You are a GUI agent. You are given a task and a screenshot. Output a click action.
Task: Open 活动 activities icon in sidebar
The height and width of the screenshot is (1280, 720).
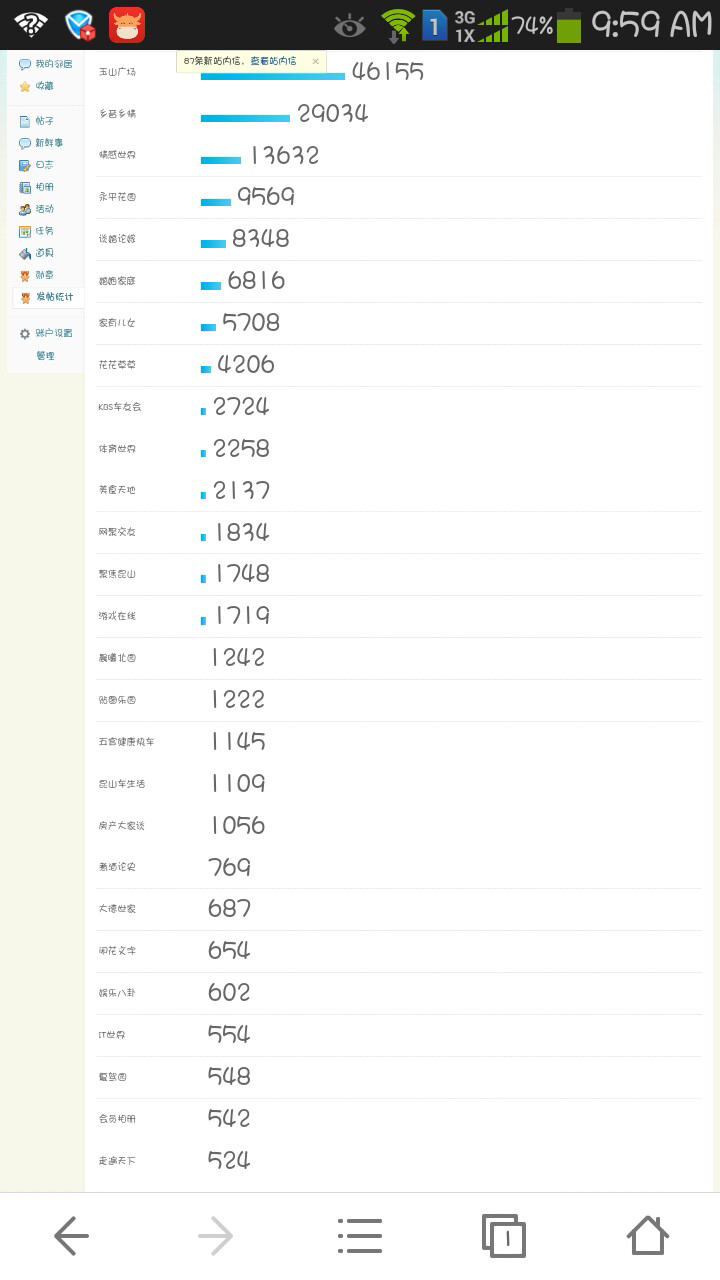[x=25, y=209]
